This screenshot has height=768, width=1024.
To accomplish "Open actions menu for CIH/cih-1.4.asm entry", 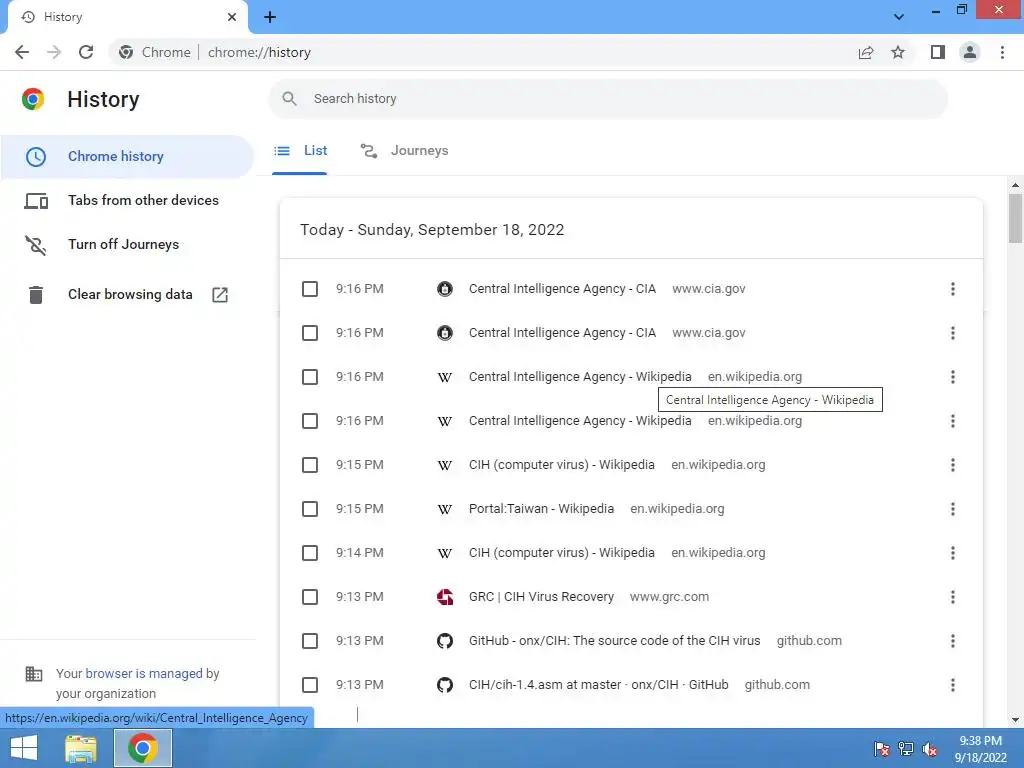I will [x=953, y=685].
